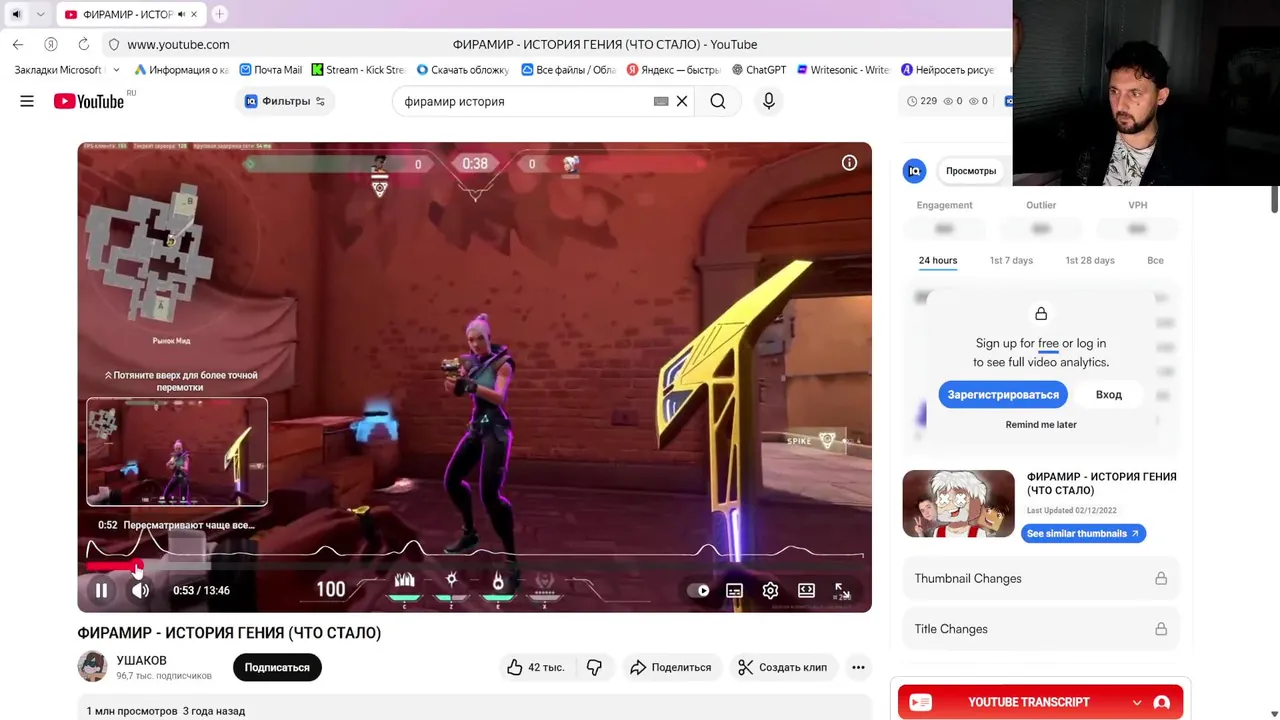Show video info card icon
1280x720 pixels.
tap(849, 163)
